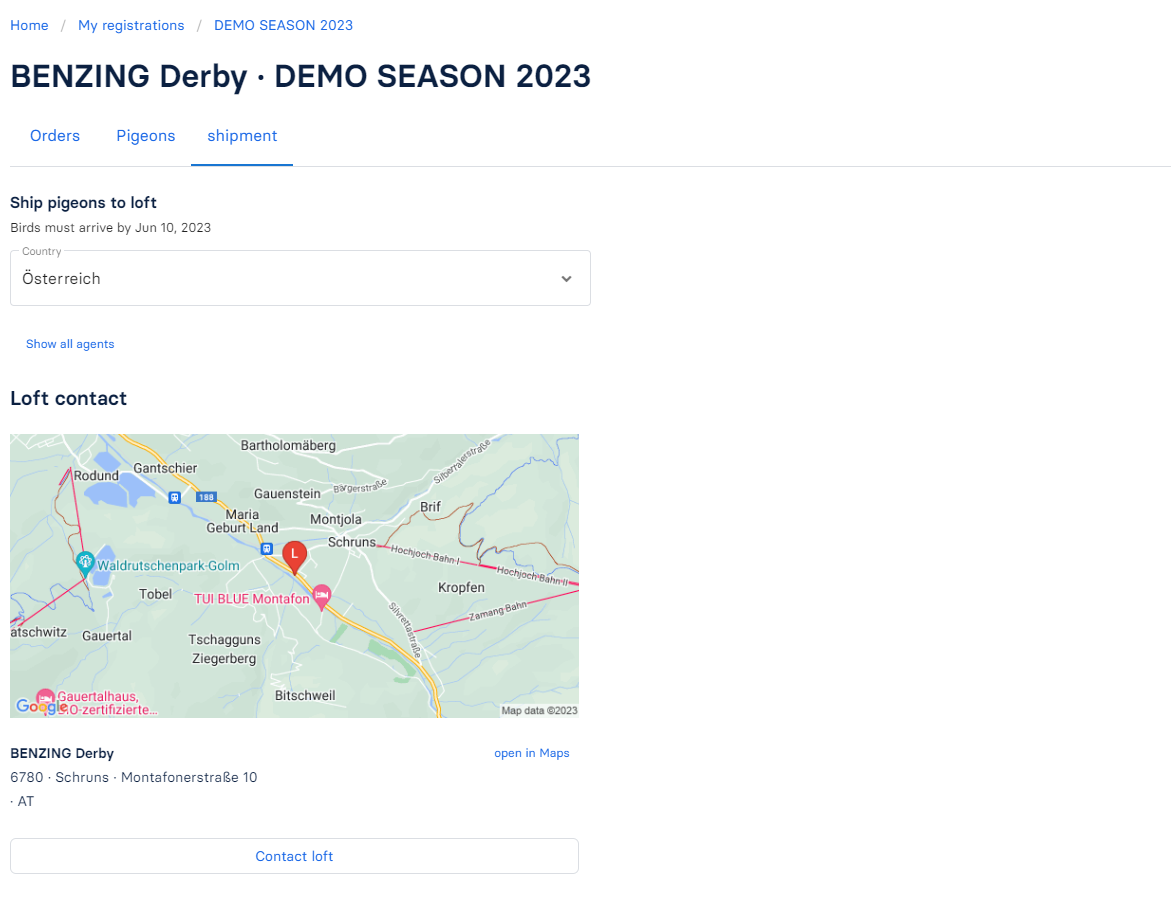Open the Country dropdown showing Österreich
Image resolution: width=1172 pixels, height=897 pixels.
coord(300,278)
